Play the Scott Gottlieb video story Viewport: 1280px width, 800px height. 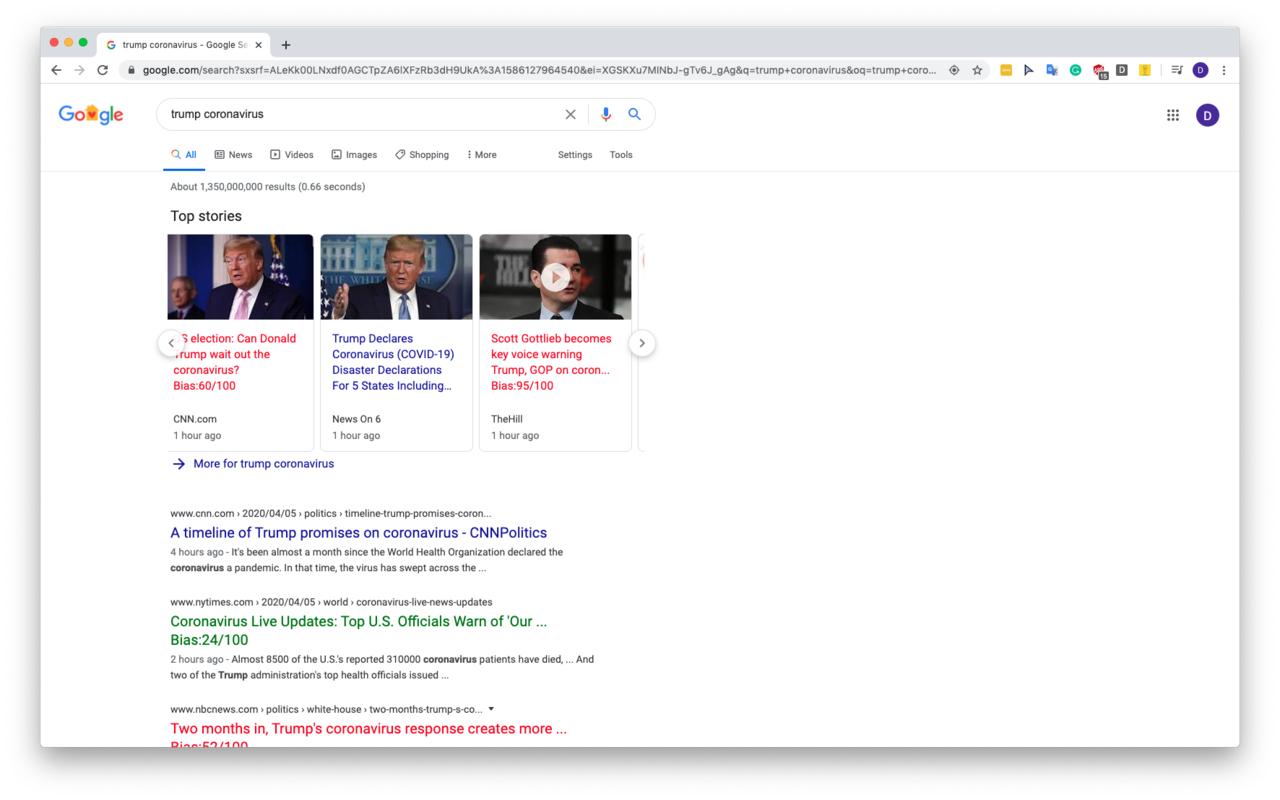(x=555, y=277)
